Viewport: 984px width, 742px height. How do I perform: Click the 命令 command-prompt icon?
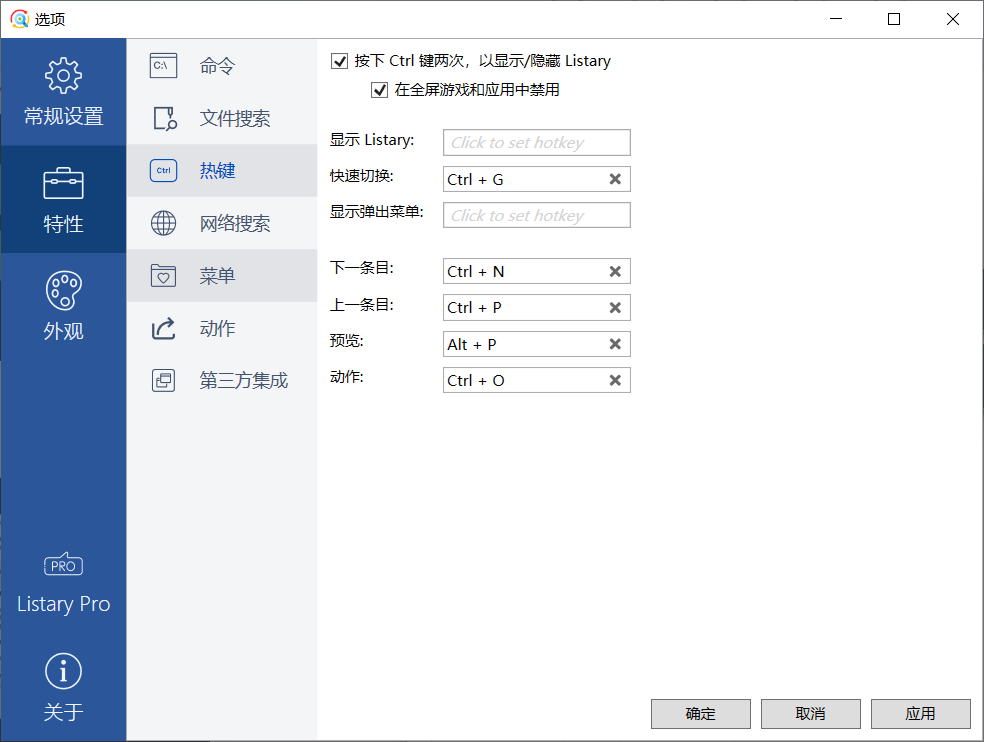163,65
